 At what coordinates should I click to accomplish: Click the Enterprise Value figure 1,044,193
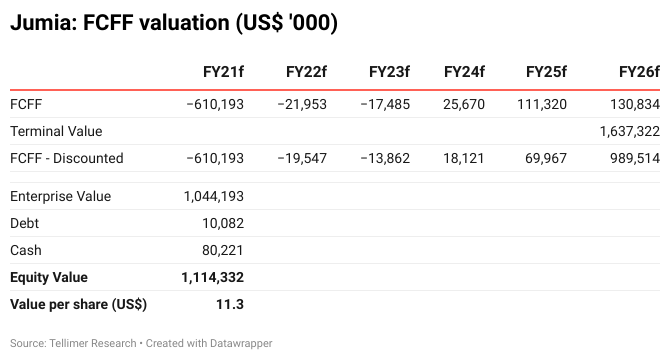click(x=214, y=196)
